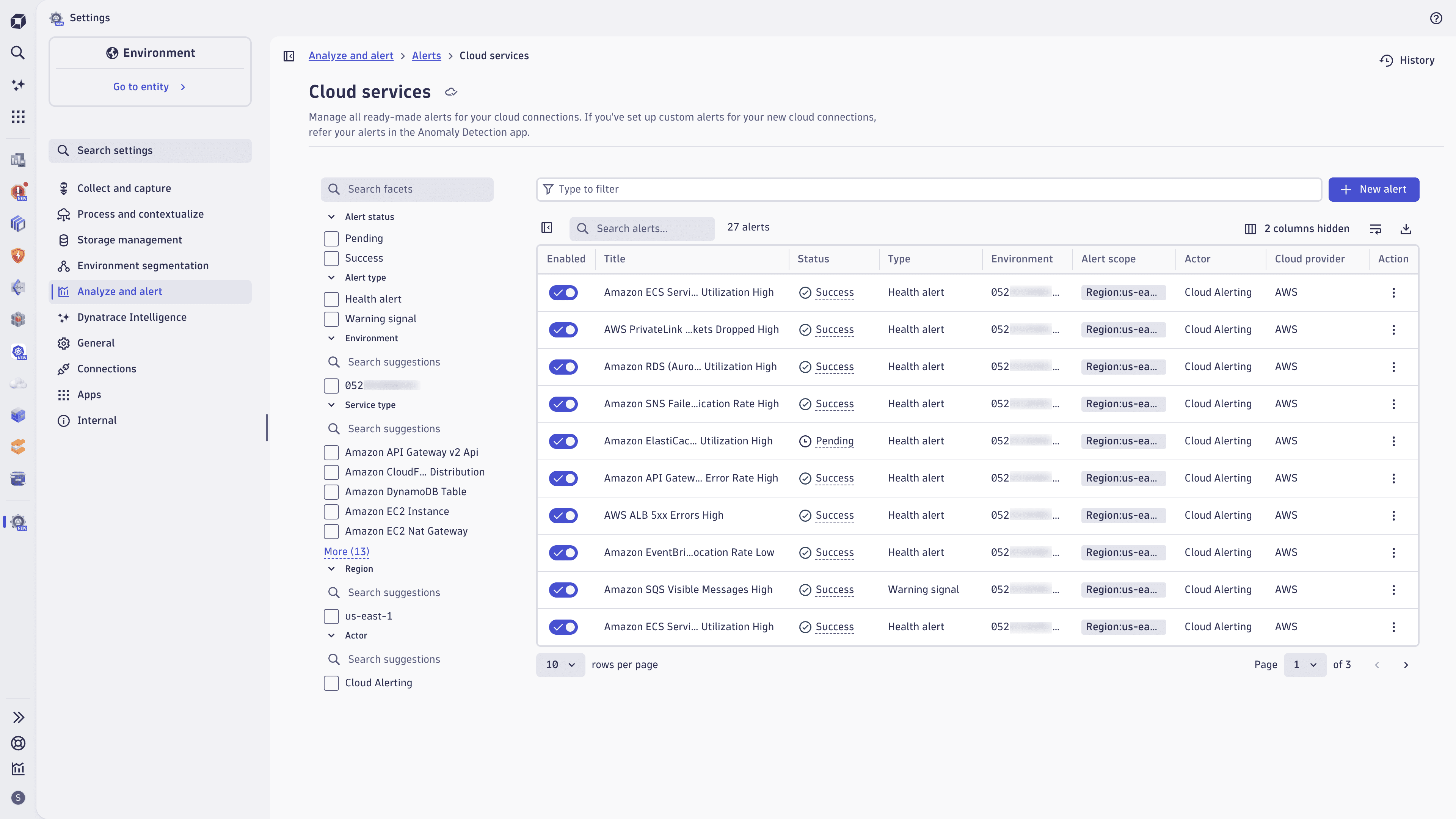Click the line wrap settings icon
Screen dimensions: 1456x819
point(1375,229)
